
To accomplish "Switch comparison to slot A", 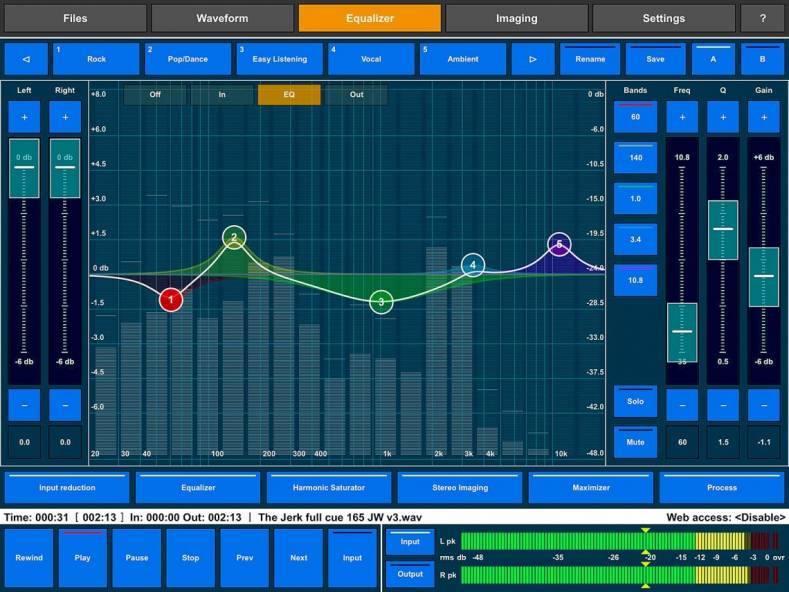I will 713,59.
